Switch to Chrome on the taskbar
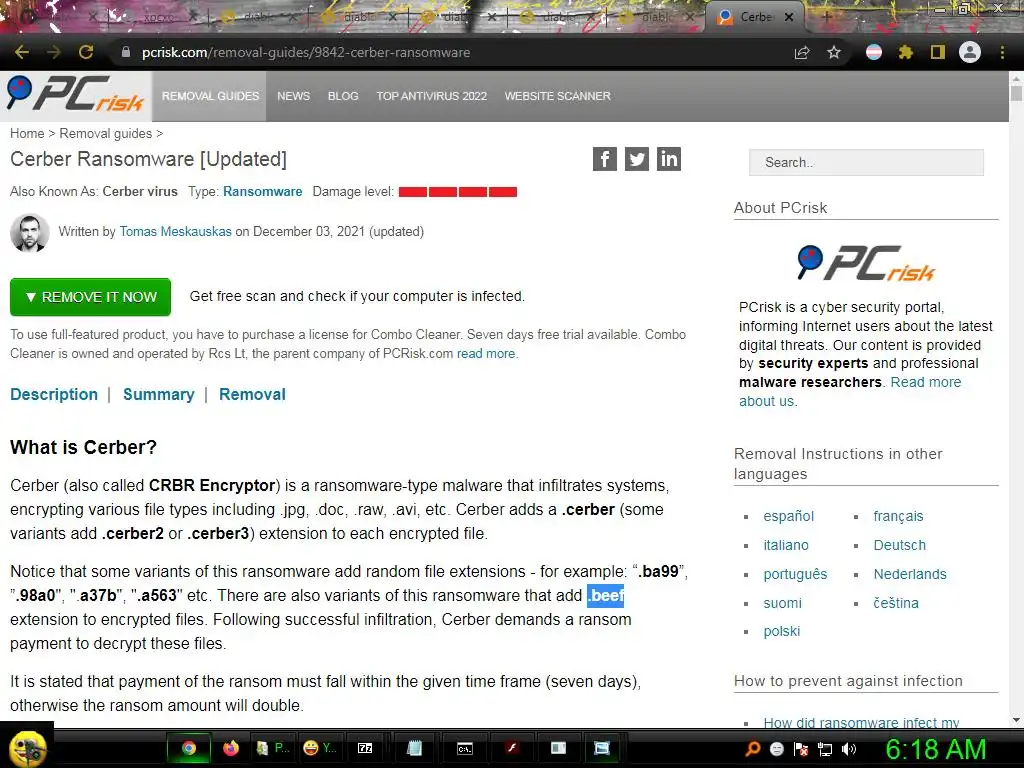1024x768 pixels. pyautogui.click(x=189, y=748)
